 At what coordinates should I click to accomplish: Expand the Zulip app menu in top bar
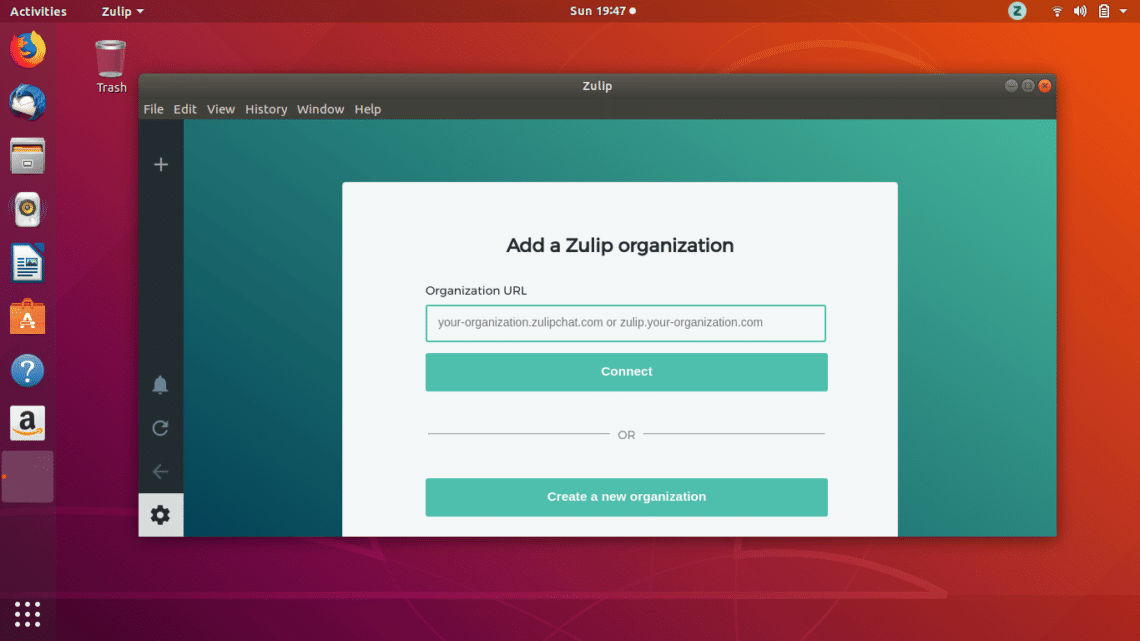point(122,11)
